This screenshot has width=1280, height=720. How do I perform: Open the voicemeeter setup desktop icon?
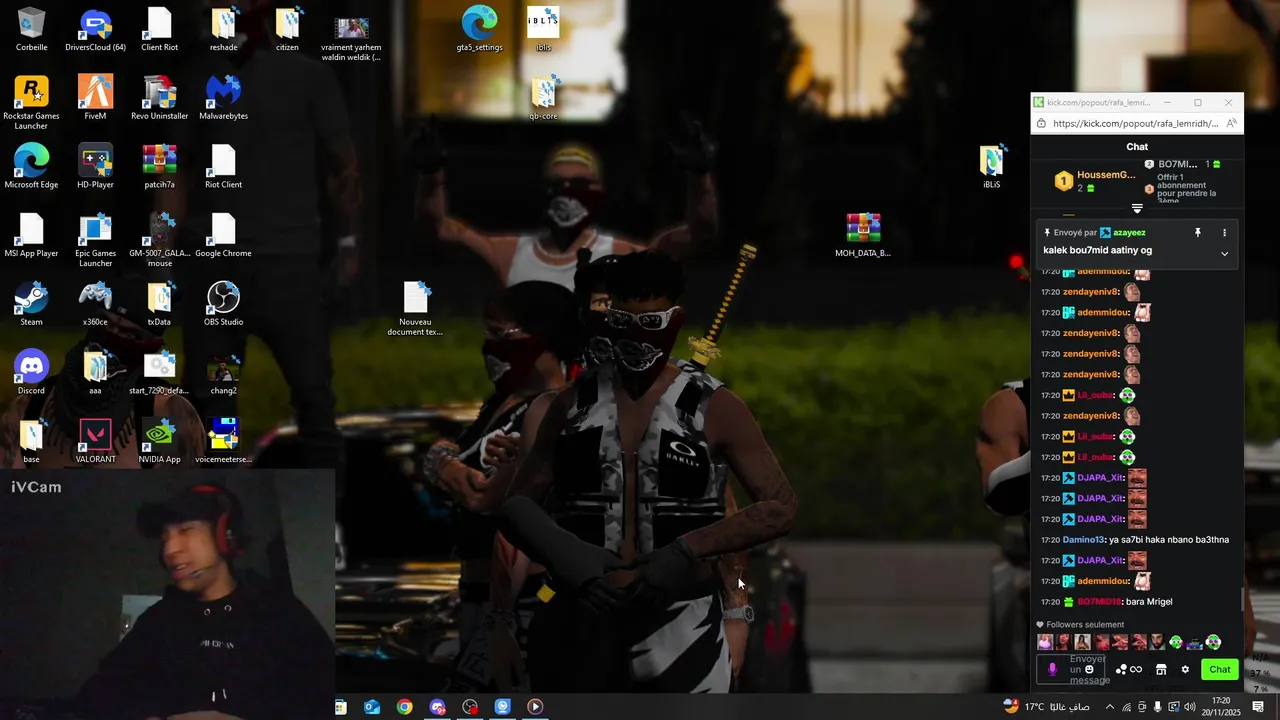[x=223, y=442]
